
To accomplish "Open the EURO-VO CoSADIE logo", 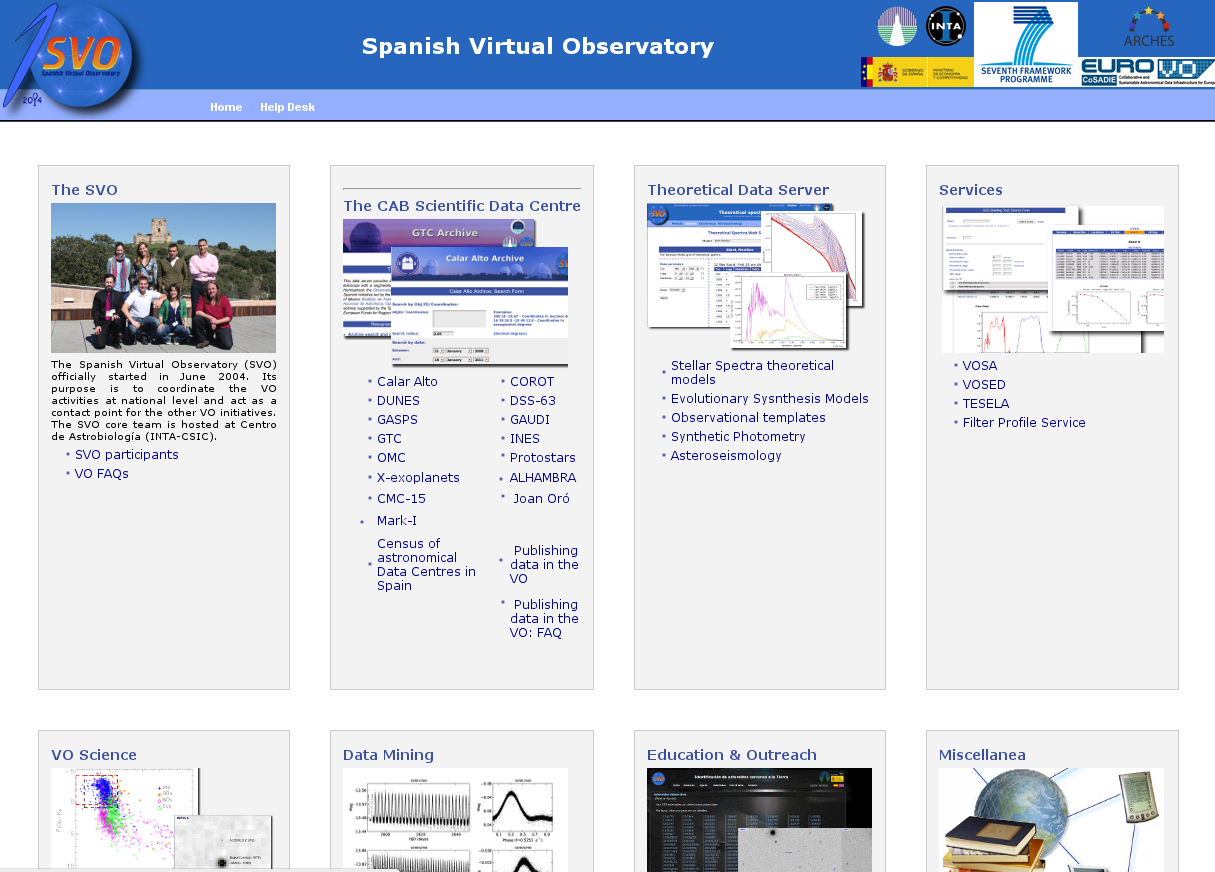I will (x=1146, y=72).
